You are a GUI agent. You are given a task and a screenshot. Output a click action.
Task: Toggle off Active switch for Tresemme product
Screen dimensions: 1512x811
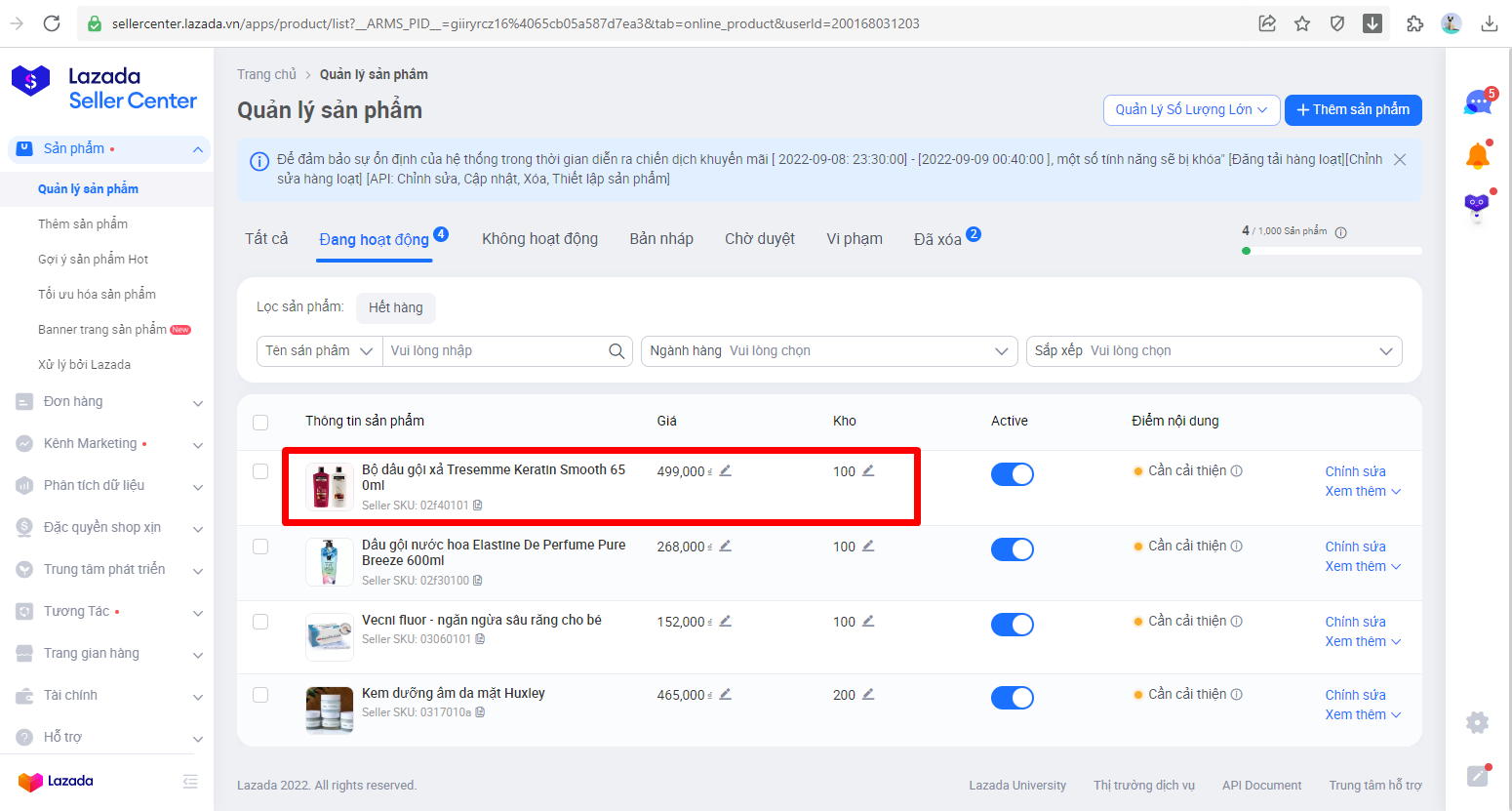1012,474
